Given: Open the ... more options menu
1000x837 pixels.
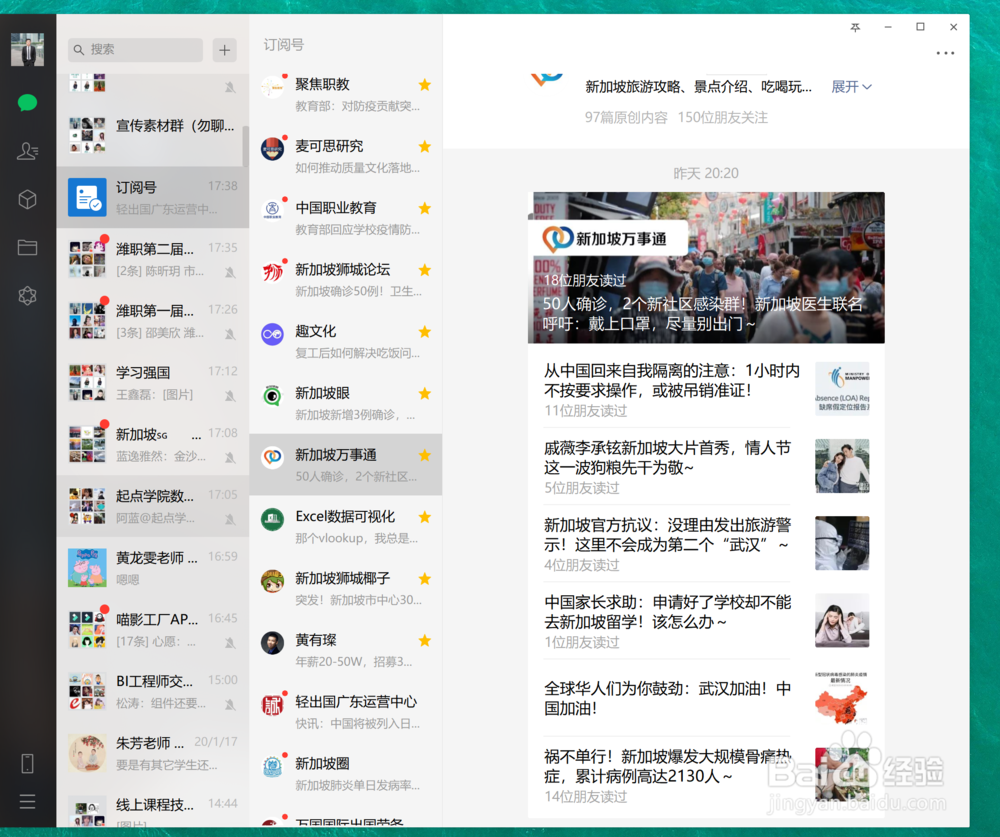Looking at the screenshot, I should point(946,53).
